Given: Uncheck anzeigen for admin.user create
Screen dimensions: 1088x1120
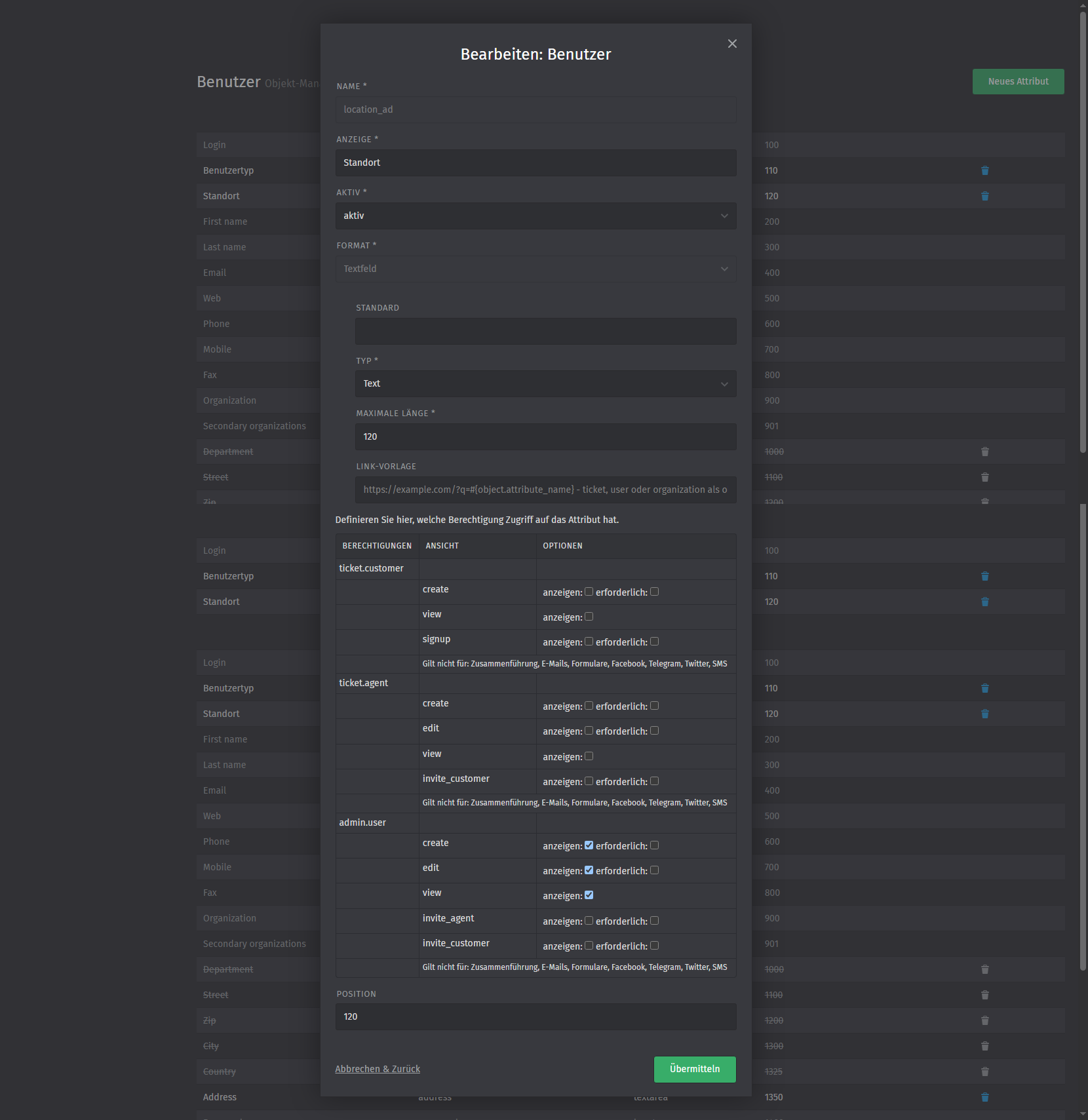Looking at the screenshot, I should [x=589, y=845].
